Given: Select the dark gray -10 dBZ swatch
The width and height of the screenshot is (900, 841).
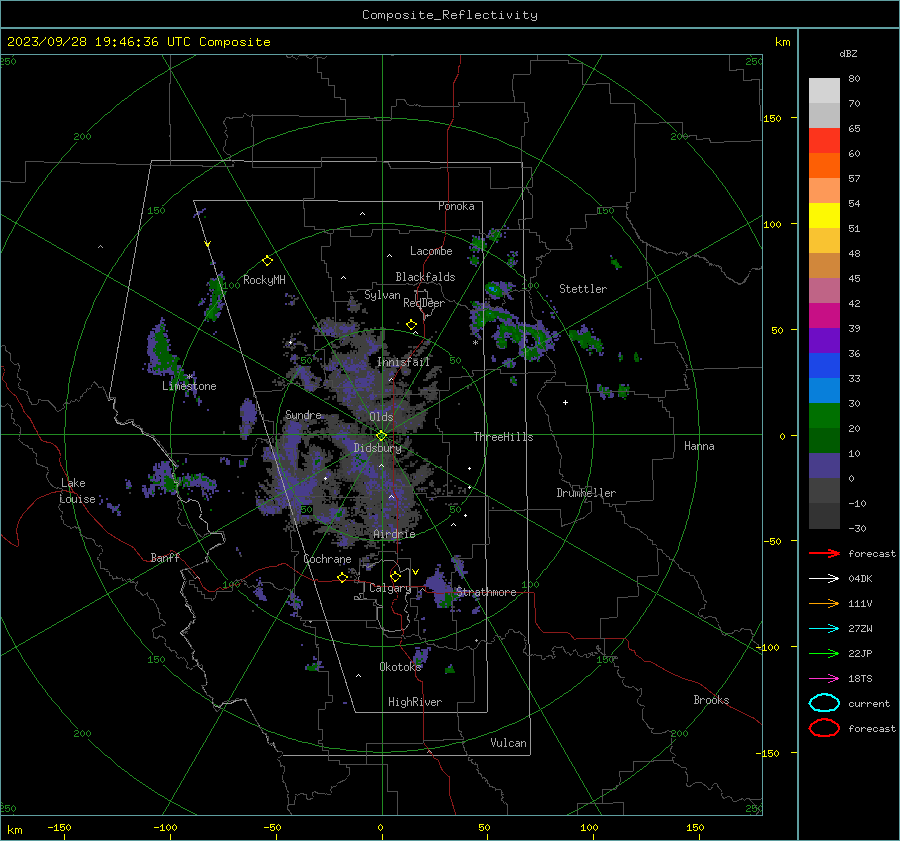Looking at the screenshot, I should [x=824, y=516].
